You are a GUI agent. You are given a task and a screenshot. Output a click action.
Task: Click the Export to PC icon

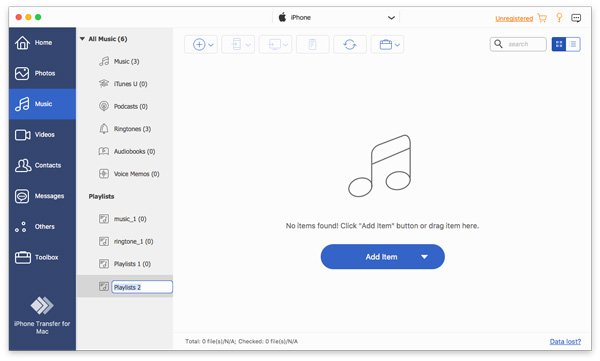point(274,44)
